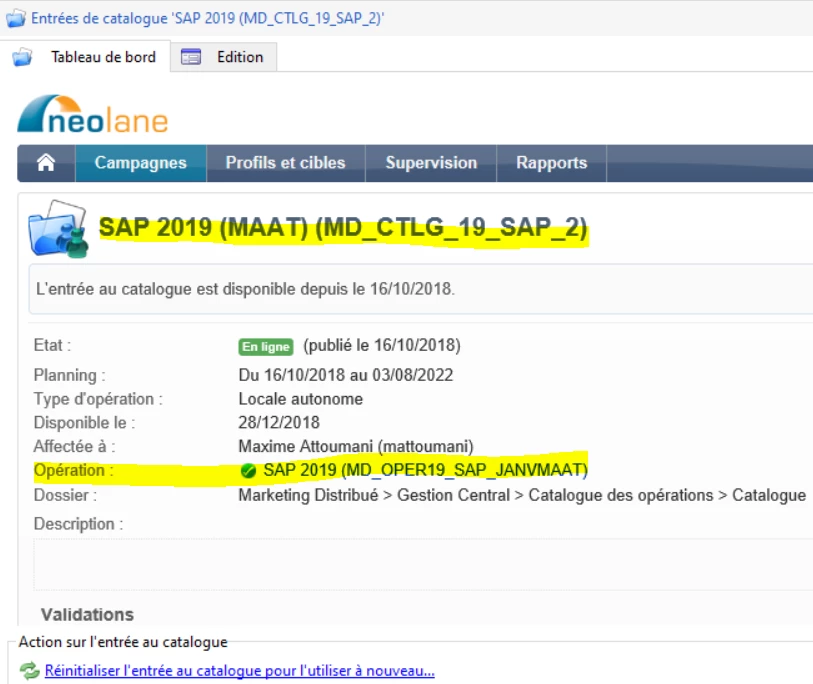Open the Profils et cibles tab
The height and width of the screenshot is (684, 813).
click(286, 163)
